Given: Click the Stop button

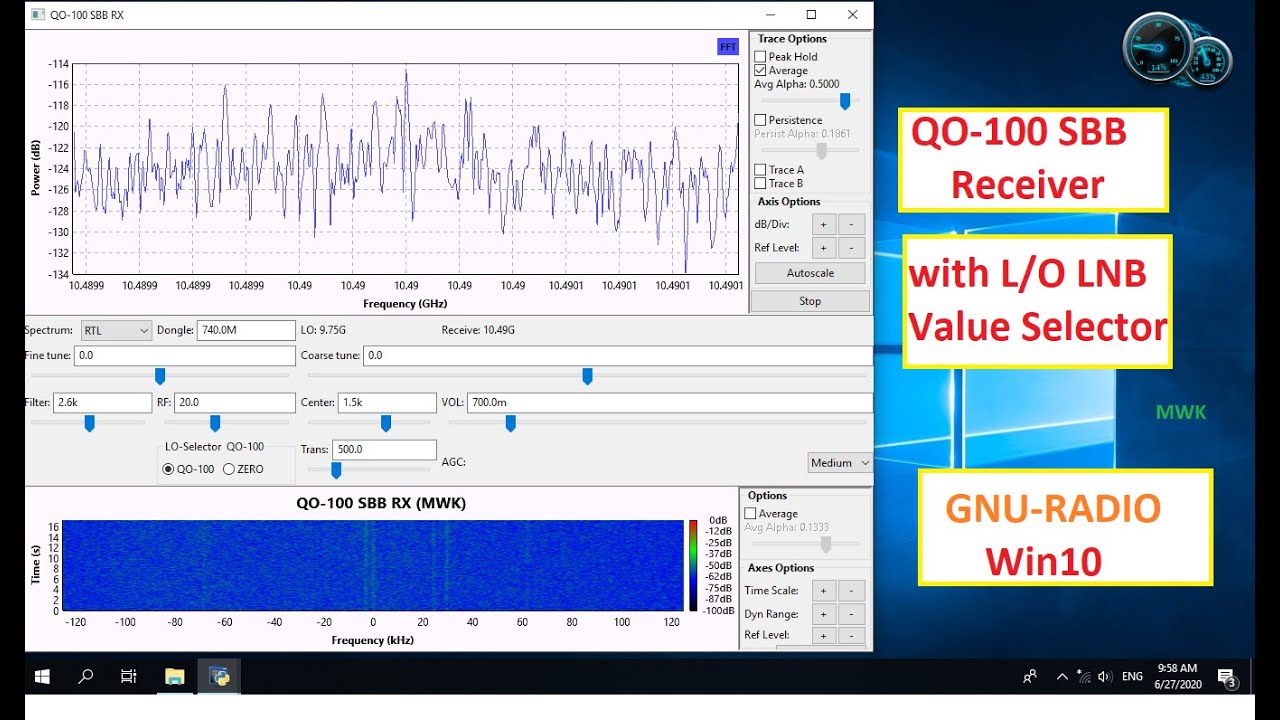Looking at the screenshot, I should pyautogui.click(x=810, y=301).
